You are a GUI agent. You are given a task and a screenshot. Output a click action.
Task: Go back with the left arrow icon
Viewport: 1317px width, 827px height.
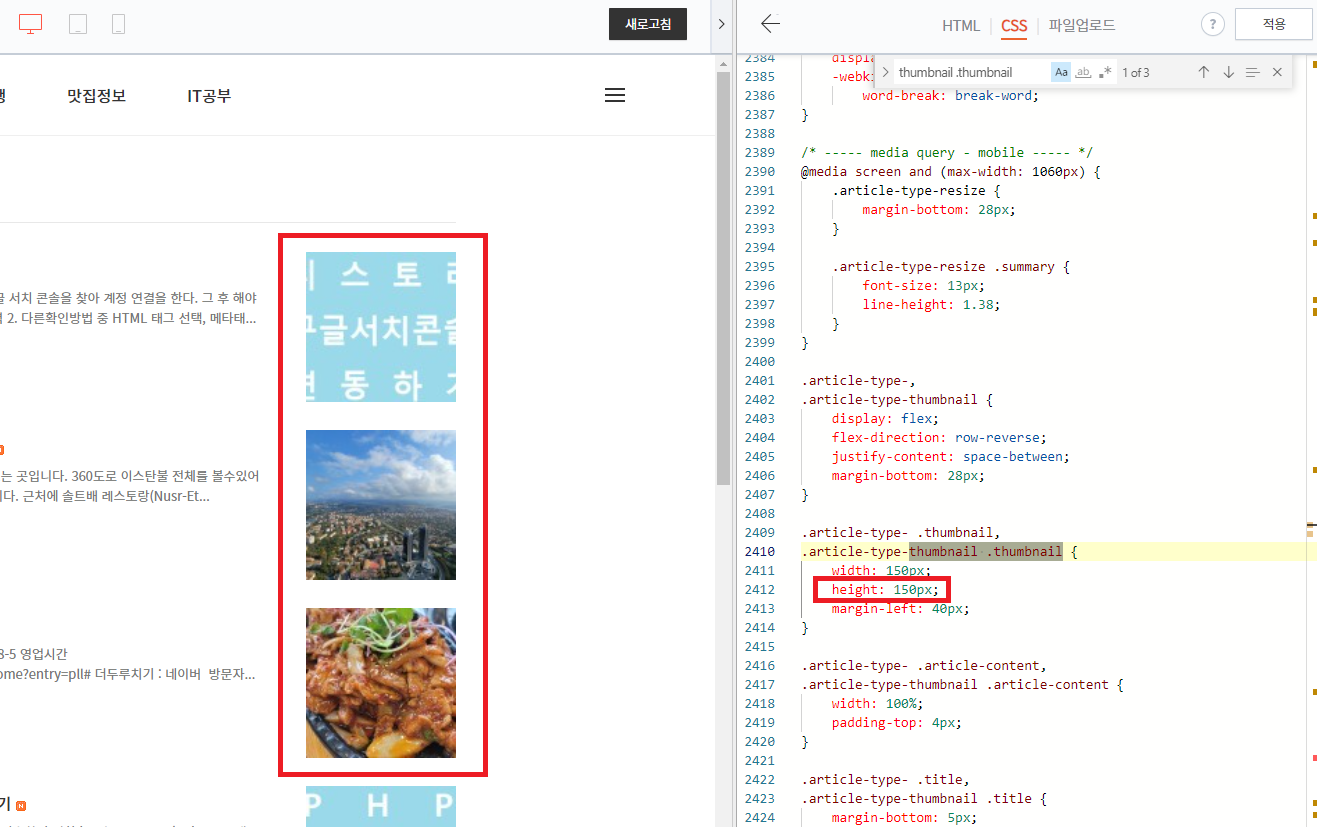pyautogui.click(x=769, y=24)
